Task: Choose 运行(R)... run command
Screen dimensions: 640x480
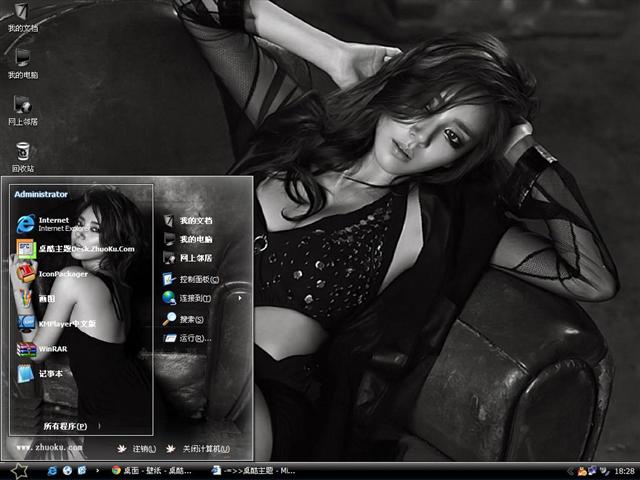Action: click(194, 338)
